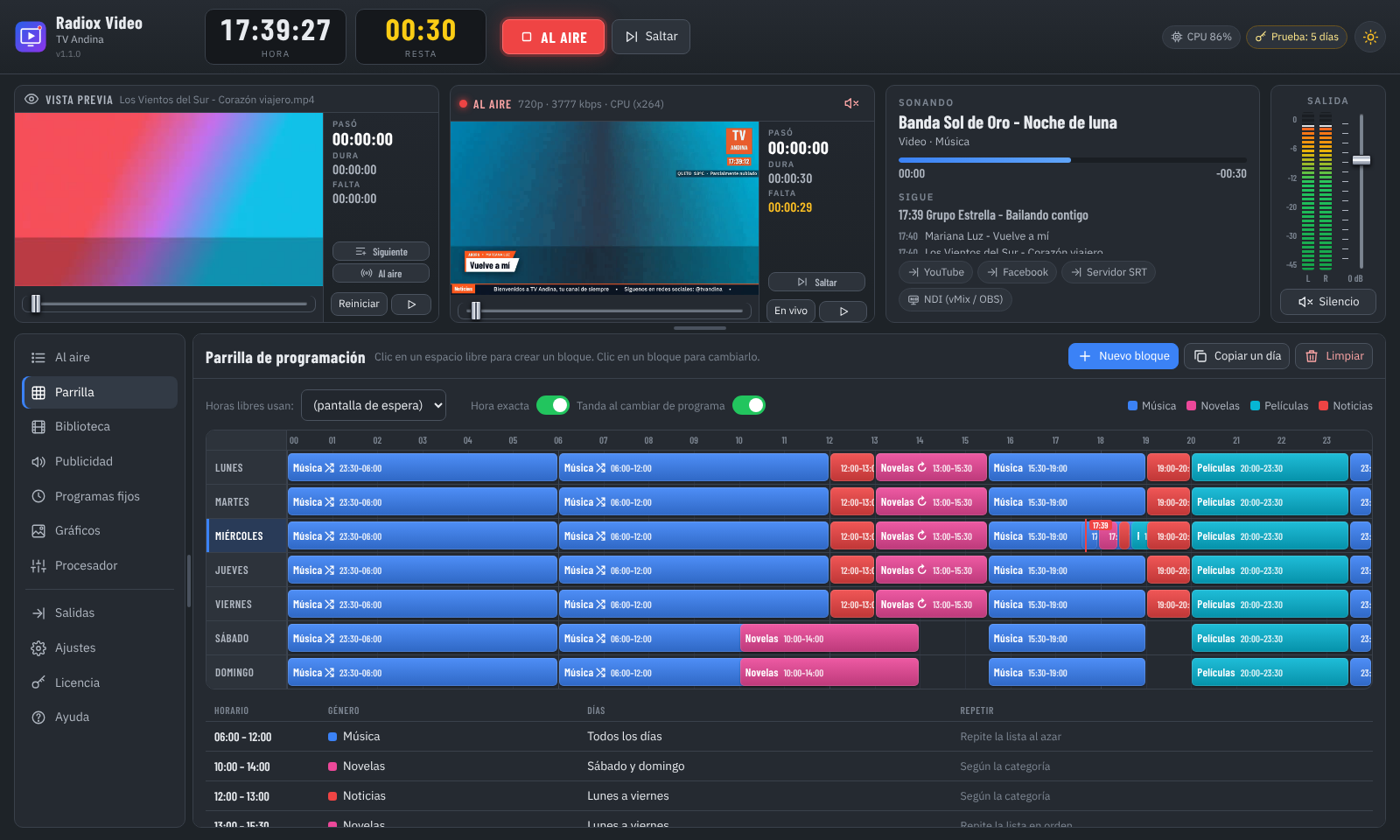This screenshot has height=840, width=1400.
Task: Click the top bar Saltar button
Action: coord(651,37)
